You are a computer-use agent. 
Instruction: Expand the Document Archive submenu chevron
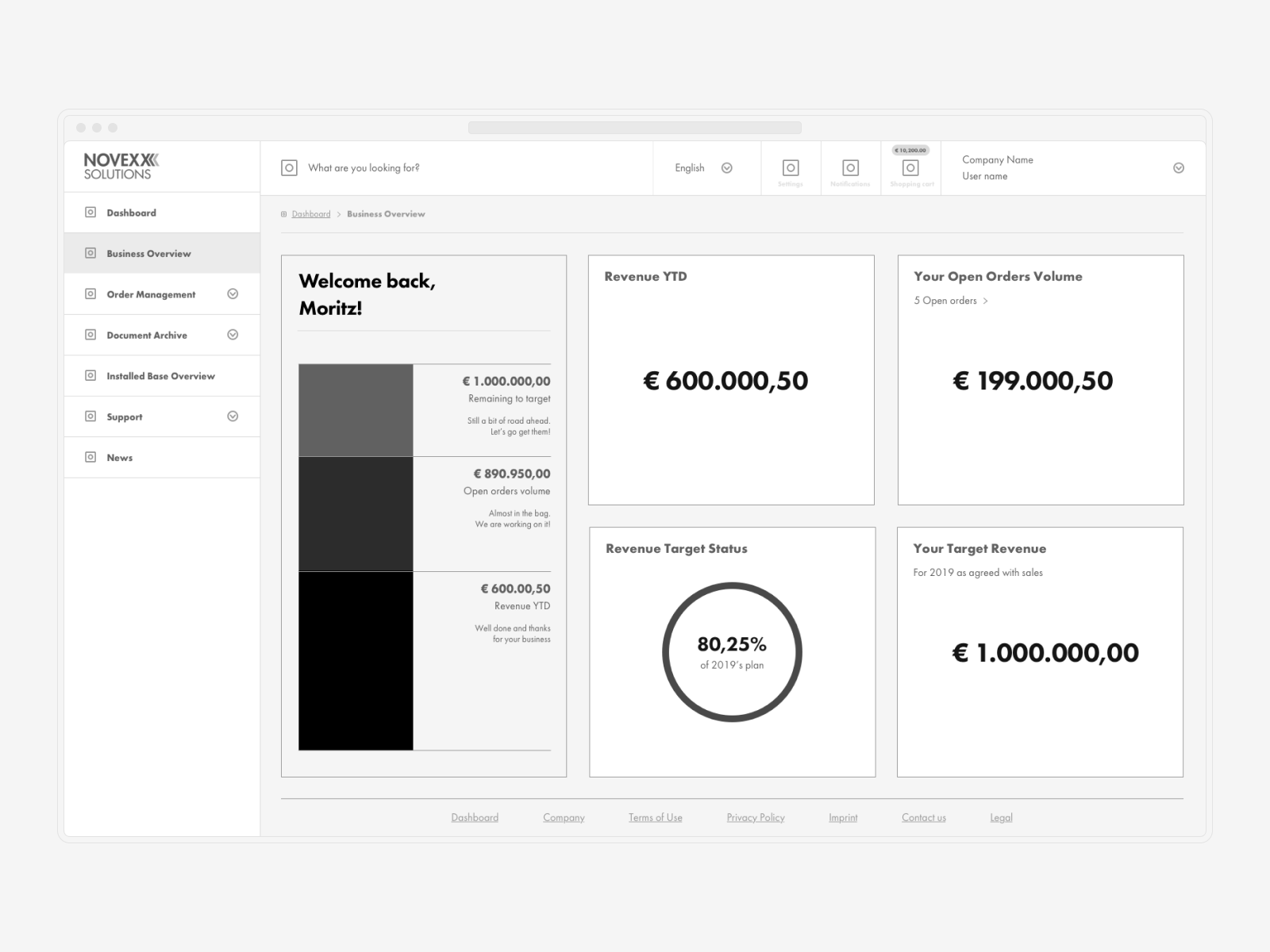coord(233,335)
